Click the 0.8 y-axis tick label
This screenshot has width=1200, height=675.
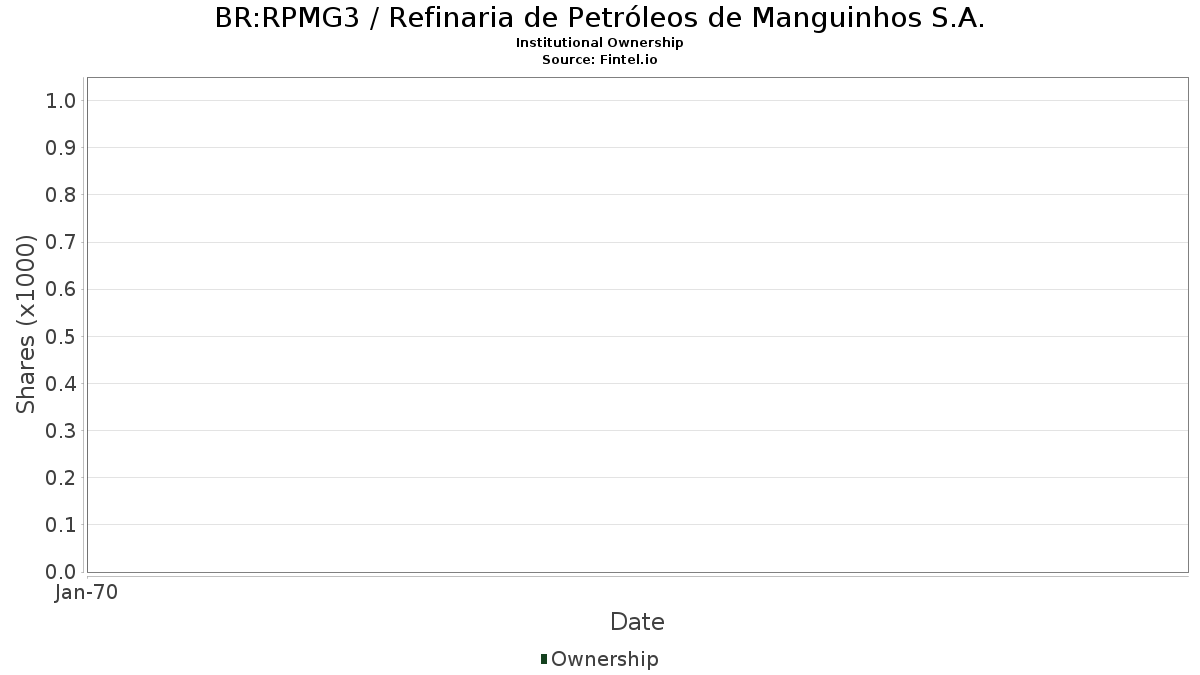coord(61,195)
